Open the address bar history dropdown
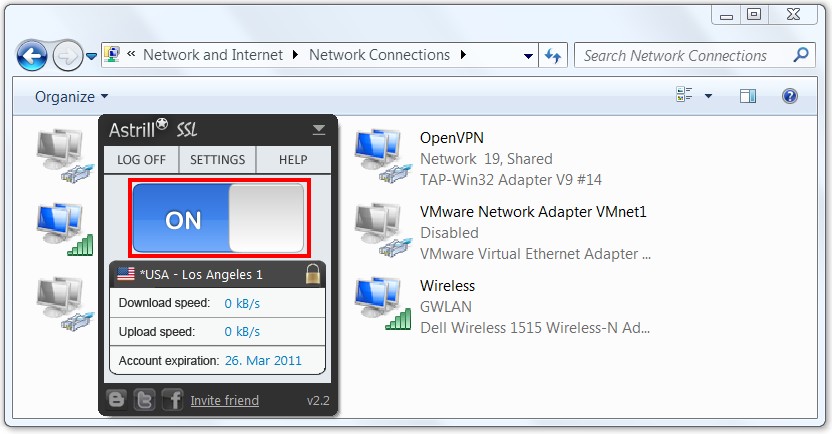 [528, 56]
